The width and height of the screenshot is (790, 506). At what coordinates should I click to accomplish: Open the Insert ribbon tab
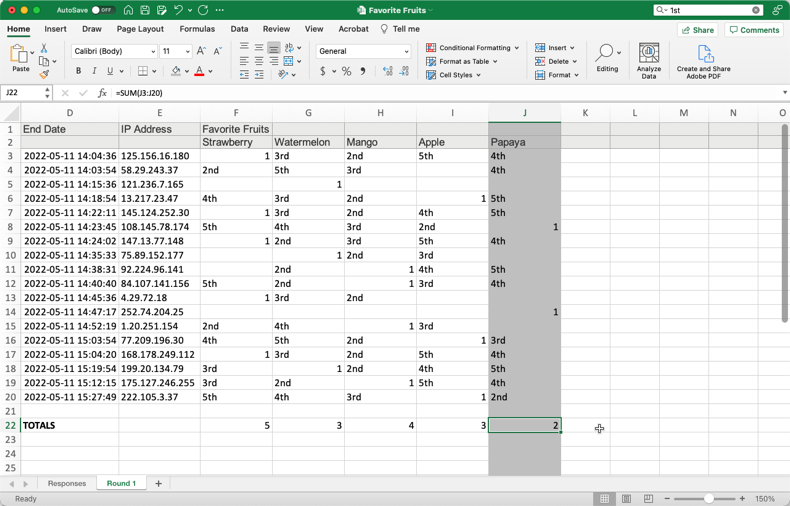tap(55, 29)
